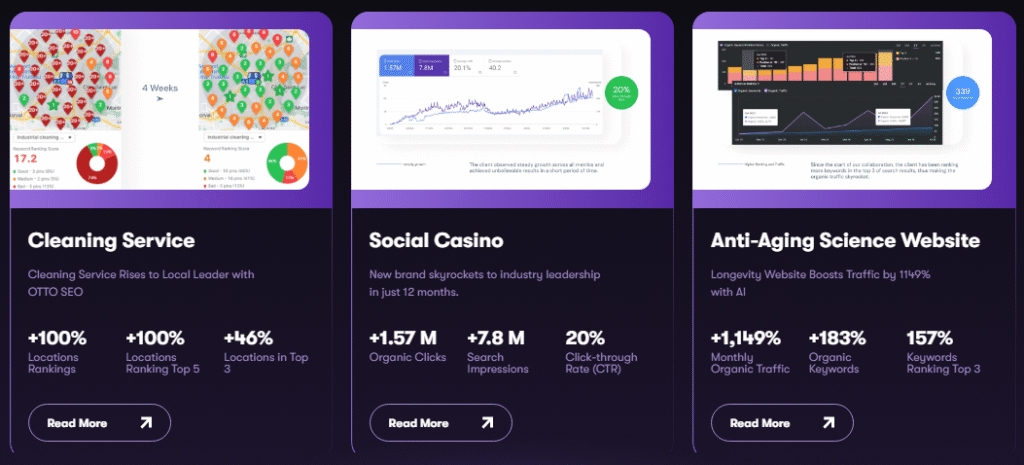Open the right Industrial cleaning dropdown
The width and height of the screenshot is (1024, 465).
pos(233,138)
